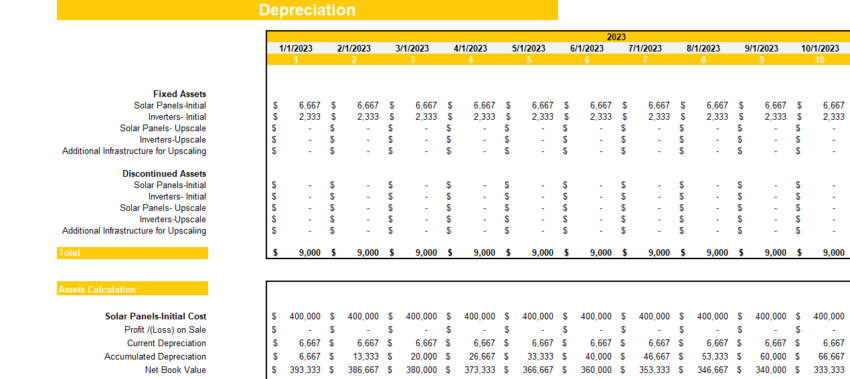The image size is (850, 379).
Task: Select net book value 346,667
Action: click(x=712, y=370)
